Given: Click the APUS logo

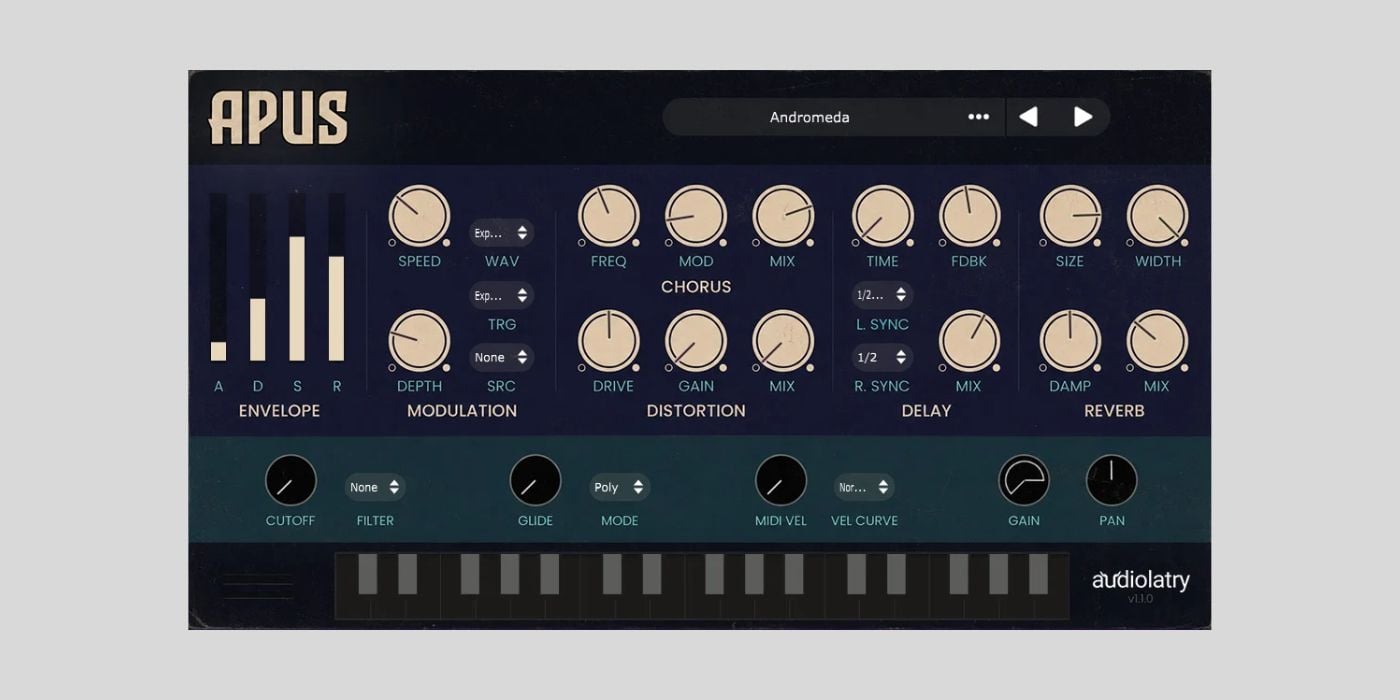Looking at the screenshot, I should coord(278,118).
